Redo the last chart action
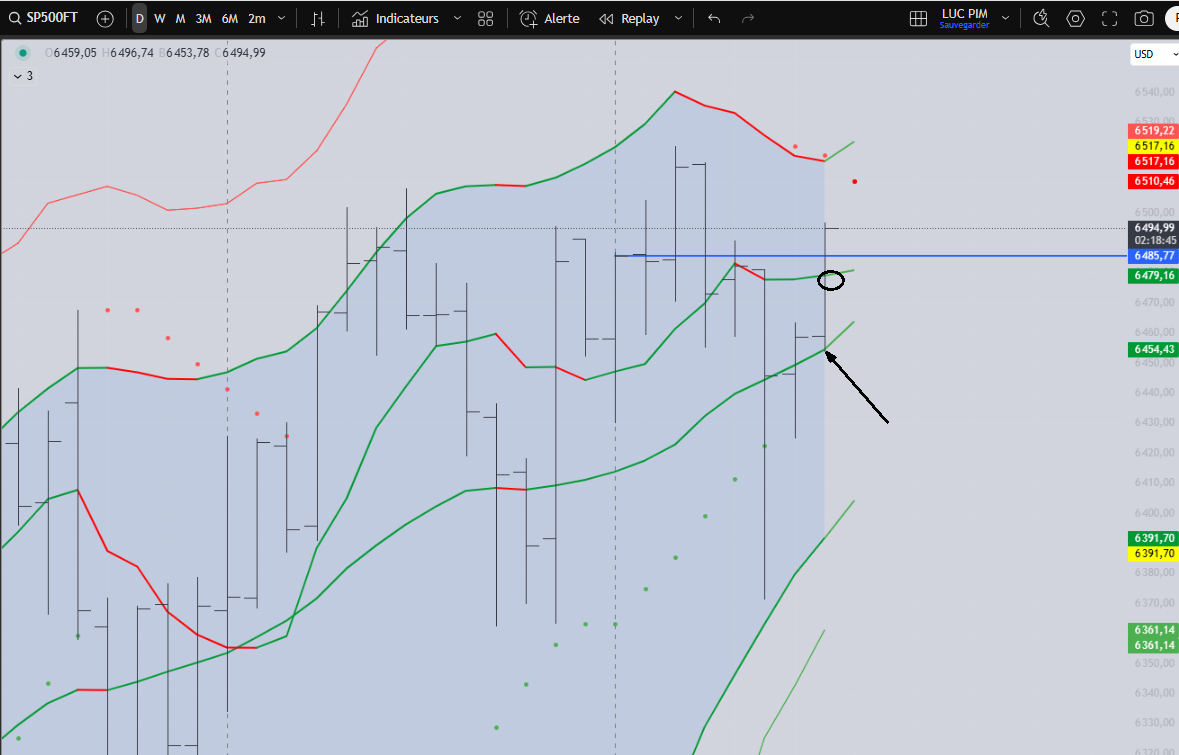This screenshot has height=755, width=1179. point(747,19)
